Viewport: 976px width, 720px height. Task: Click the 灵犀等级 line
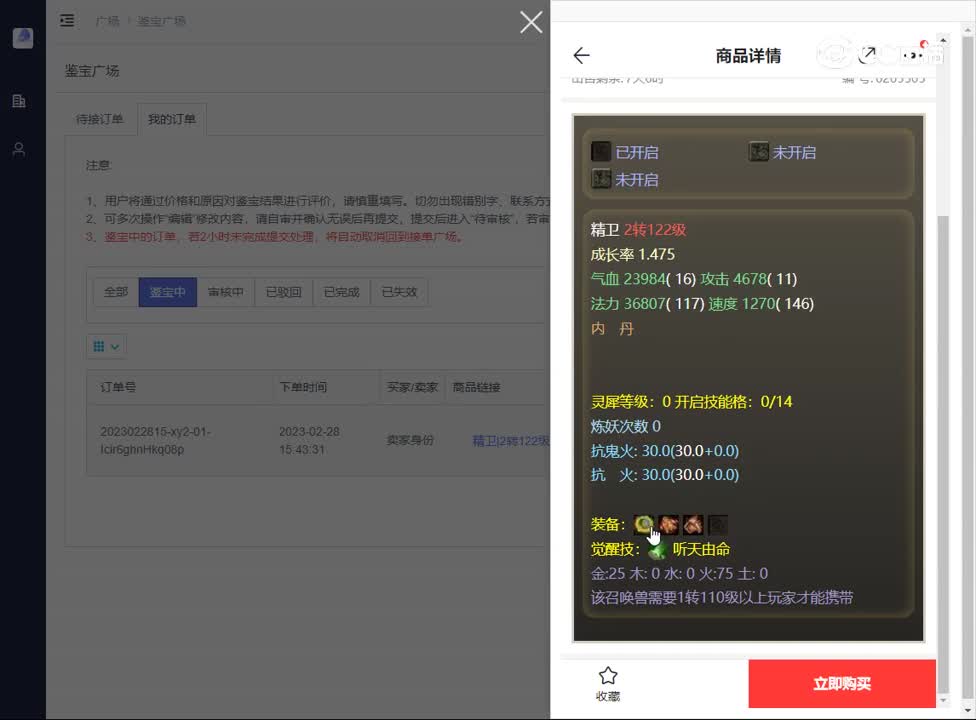(691, 401)
